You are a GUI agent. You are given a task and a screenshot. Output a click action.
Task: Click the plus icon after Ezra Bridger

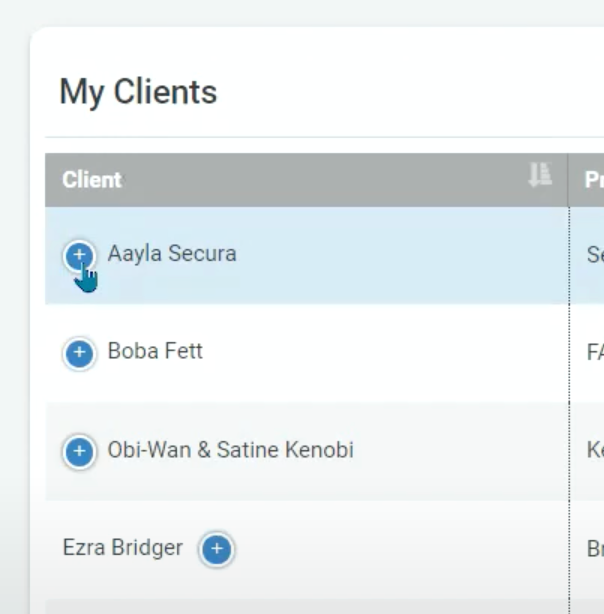point(217,549)
